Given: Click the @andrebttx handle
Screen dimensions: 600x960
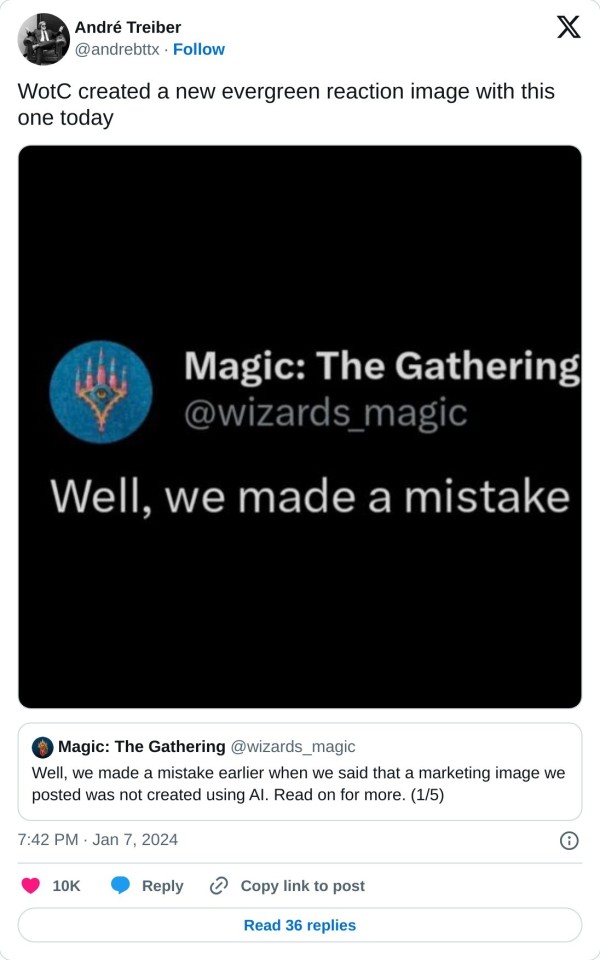Looking at the screenshot, I should tap(117, 50).
